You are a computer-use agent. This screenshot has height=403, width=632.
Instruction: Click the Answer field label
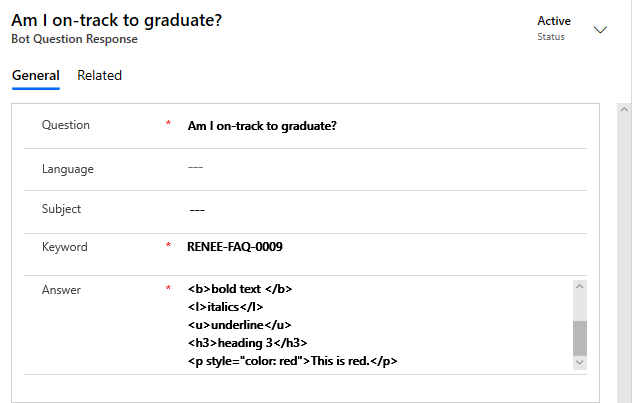62,290
